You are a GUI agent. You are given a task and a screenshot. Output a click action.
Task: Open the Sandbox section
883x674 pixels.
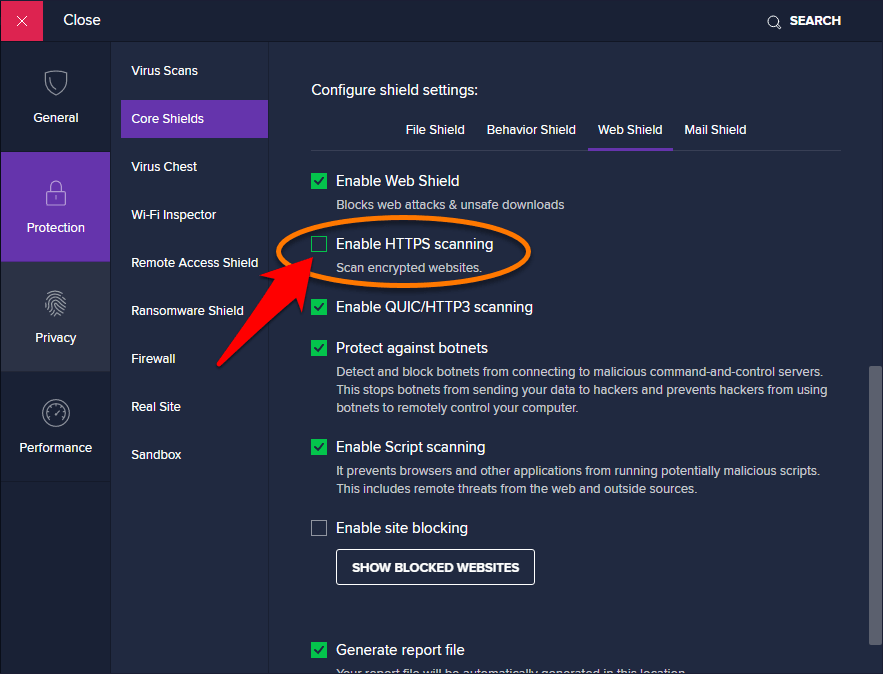[156, 454]
